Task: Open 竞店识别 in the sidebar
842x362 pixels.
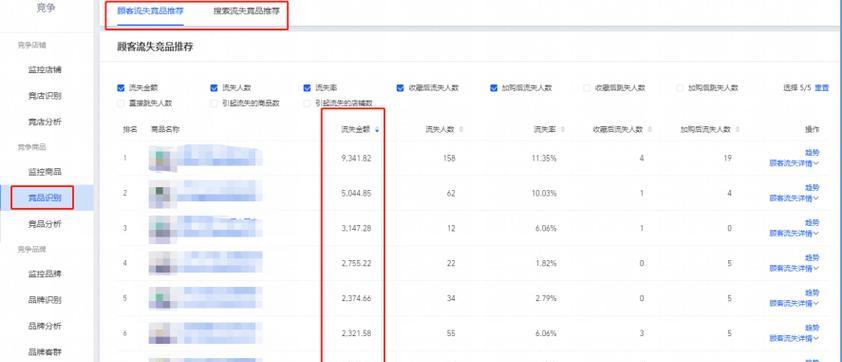Action: tap(45, 96)
